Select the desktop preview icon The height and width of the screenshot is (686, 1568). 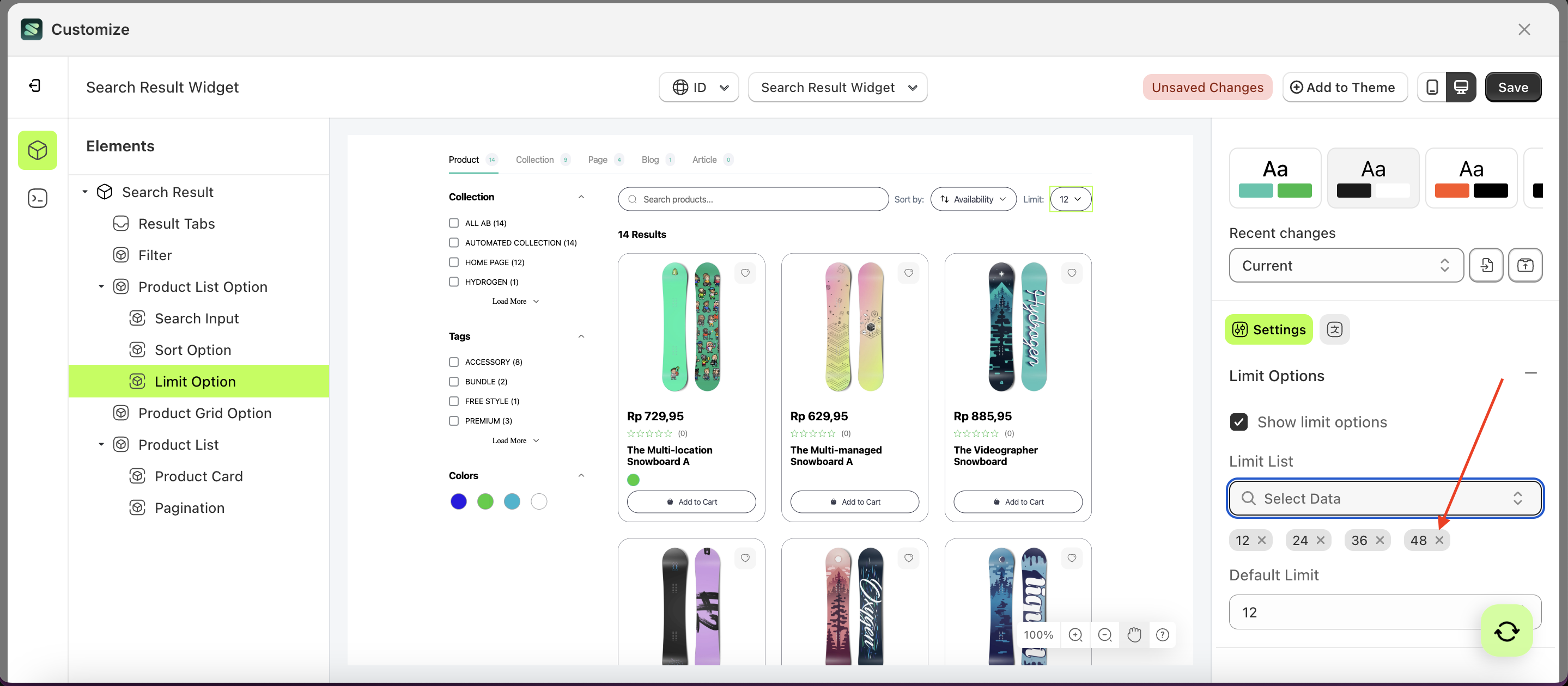[x=1461, y=87]
